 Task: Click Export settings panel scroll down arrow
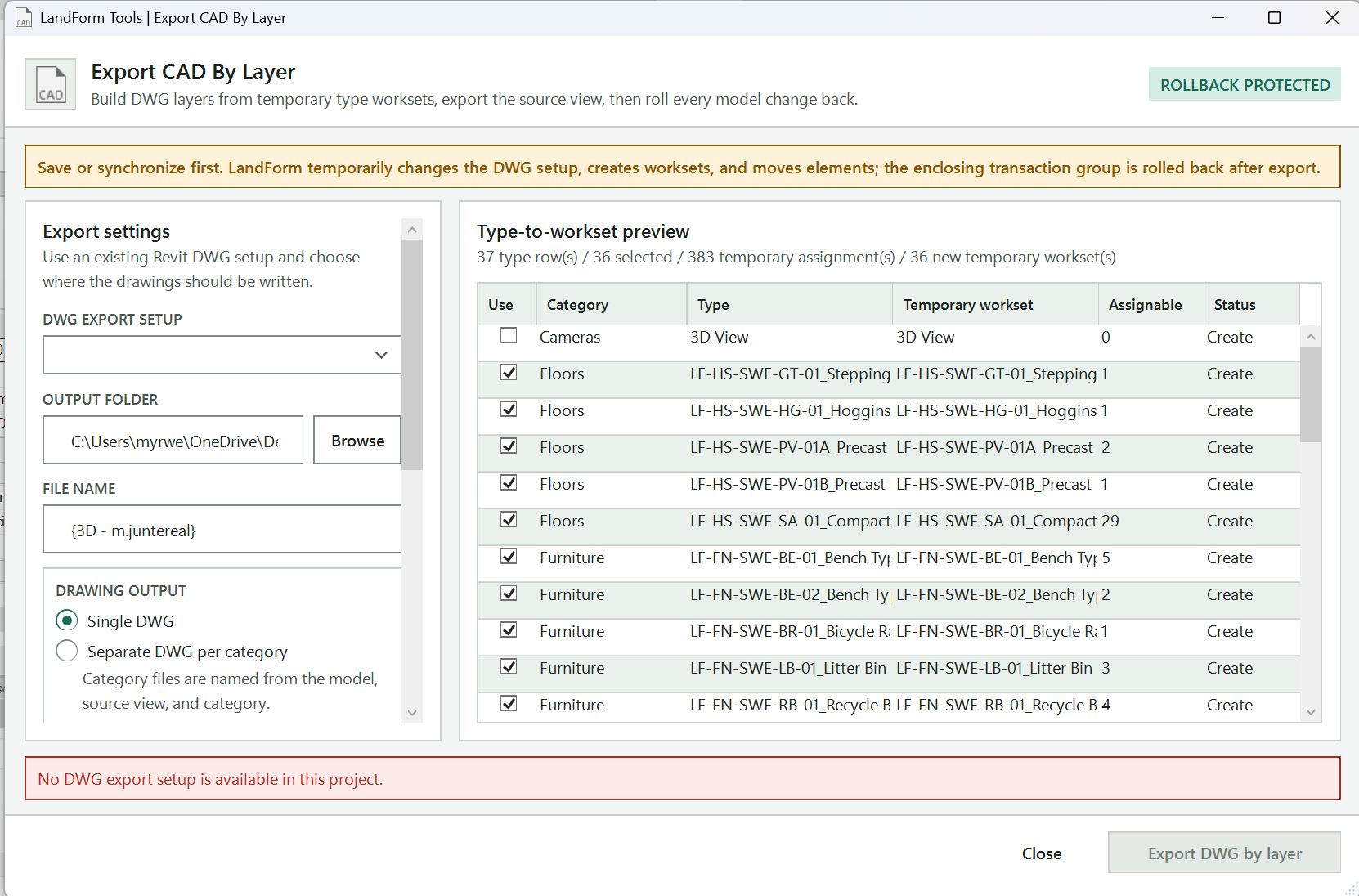click(412, 713)
